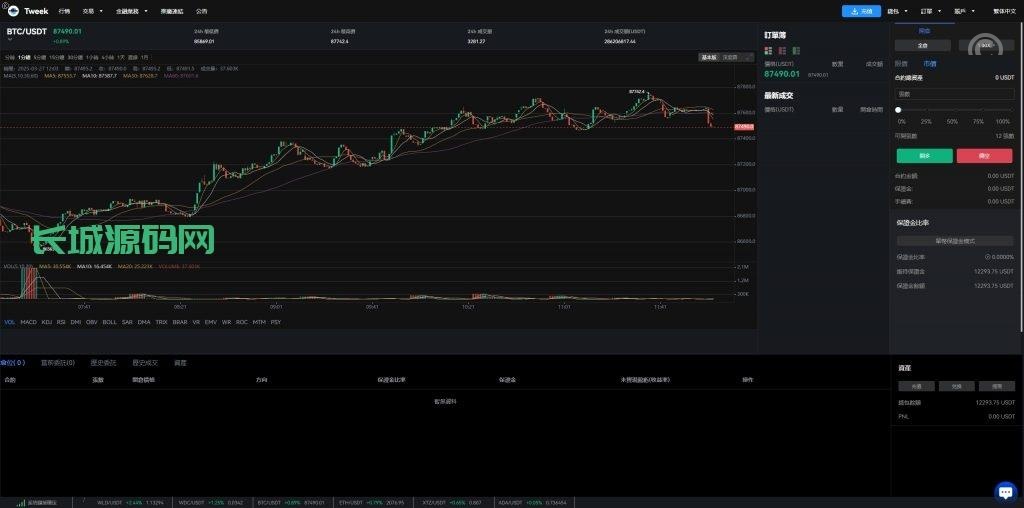
Task: Expand the BTC/USDT pair selector chevron
Action: 10,40
